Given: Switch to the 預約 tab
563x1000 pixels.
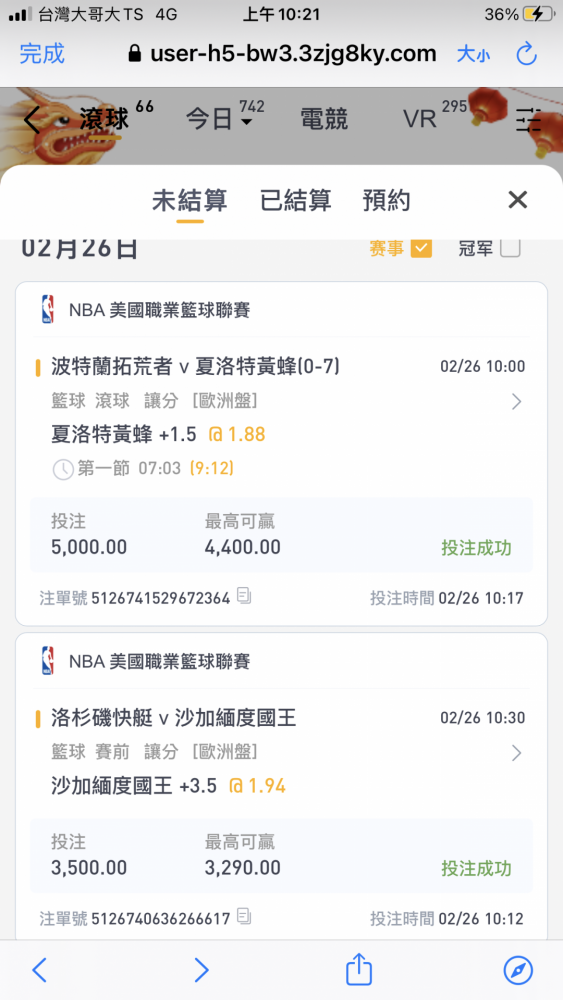Looking at the screenshot, I should (386, 201).
